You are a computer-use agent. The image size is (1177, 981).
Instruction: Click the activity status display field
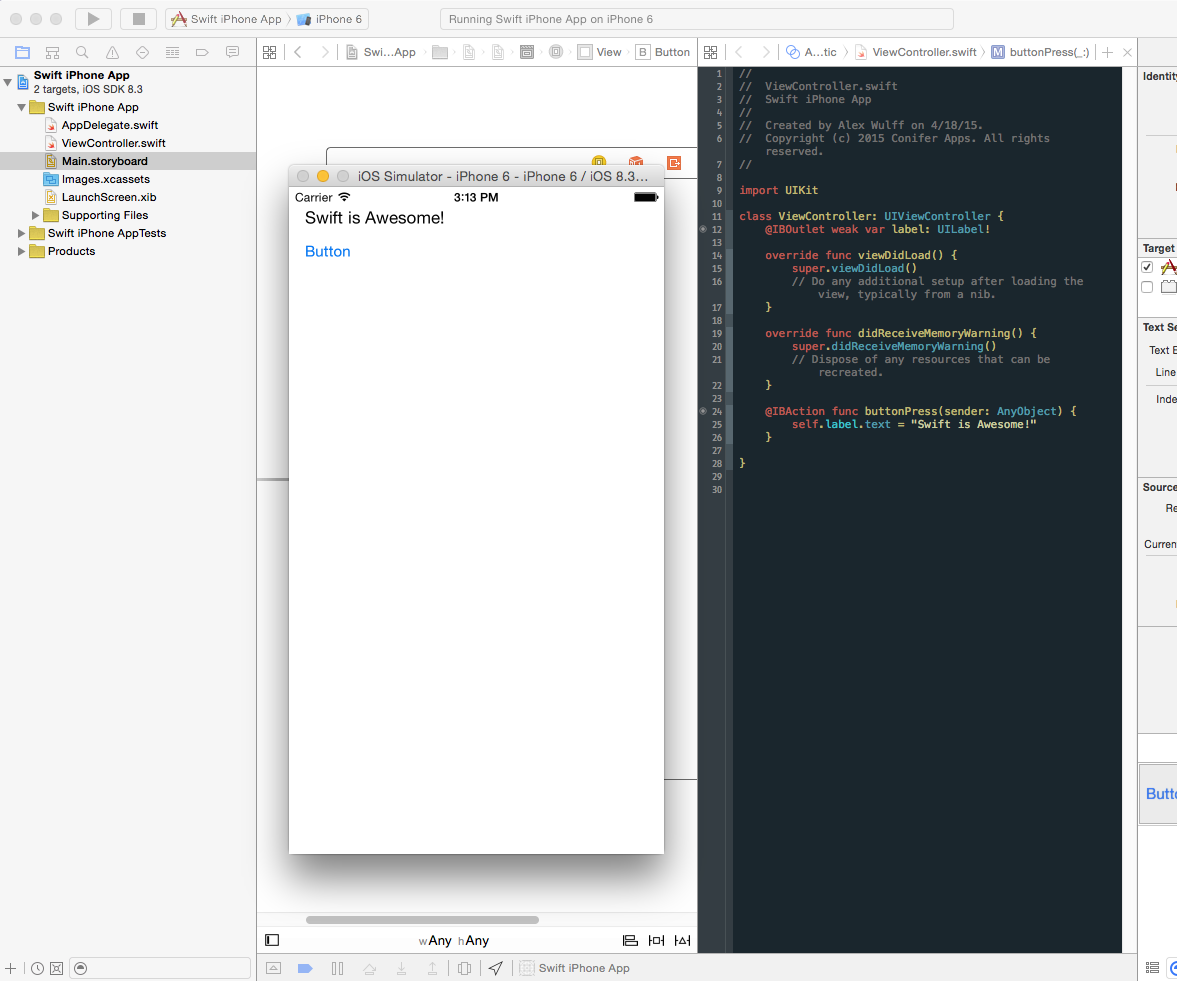(x=697, y=19)
